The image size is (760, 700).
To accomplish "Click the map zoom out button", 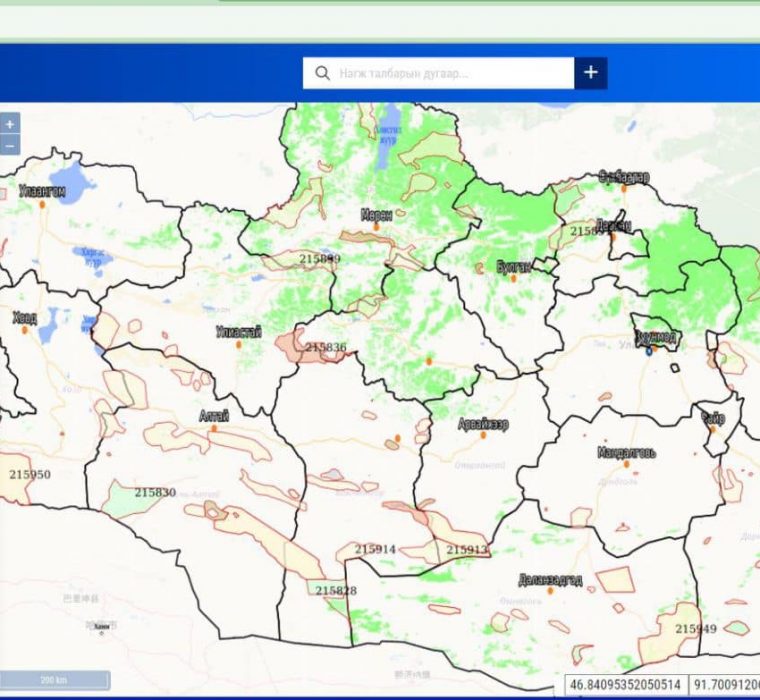I will point(9,145).
